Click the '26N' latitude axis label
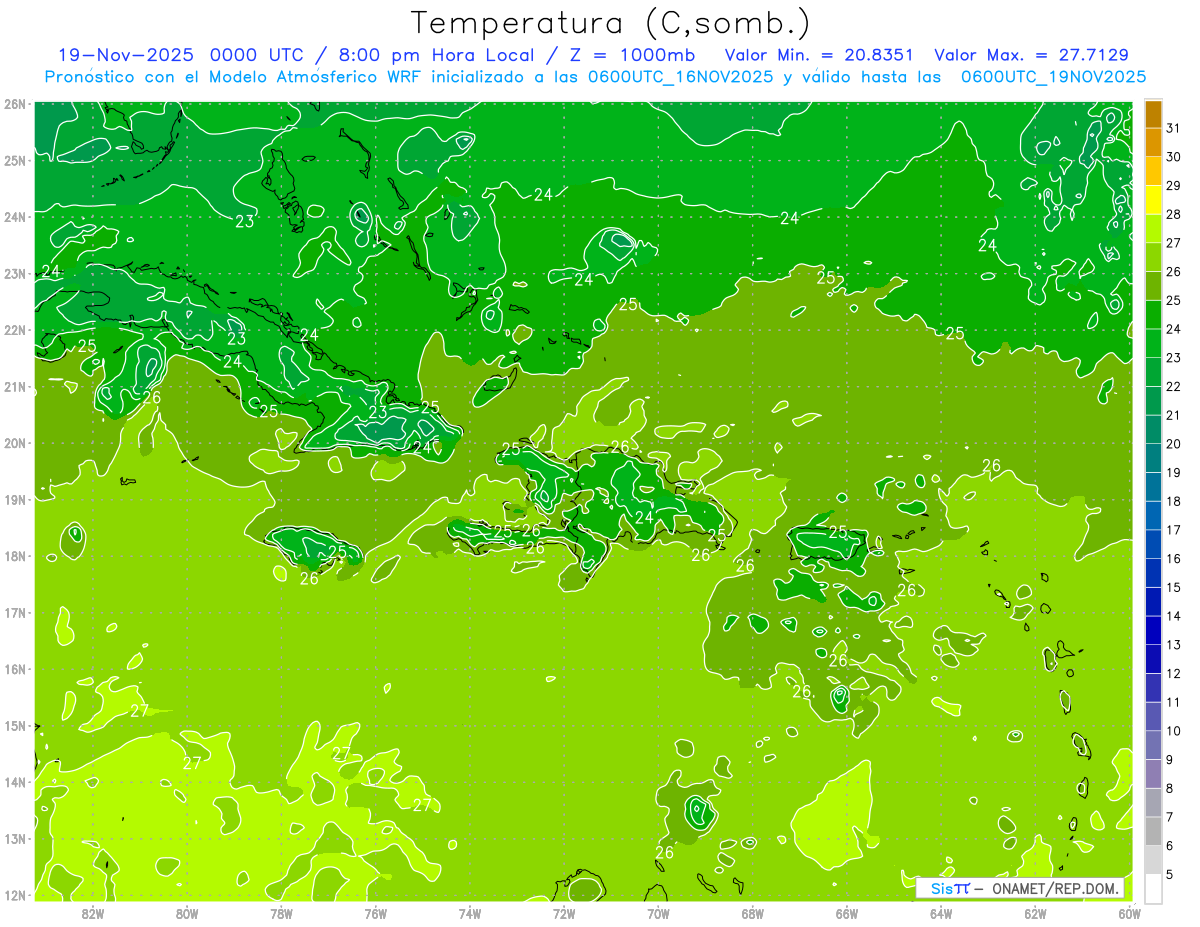The image size is (1200, 927). (14, 104)
